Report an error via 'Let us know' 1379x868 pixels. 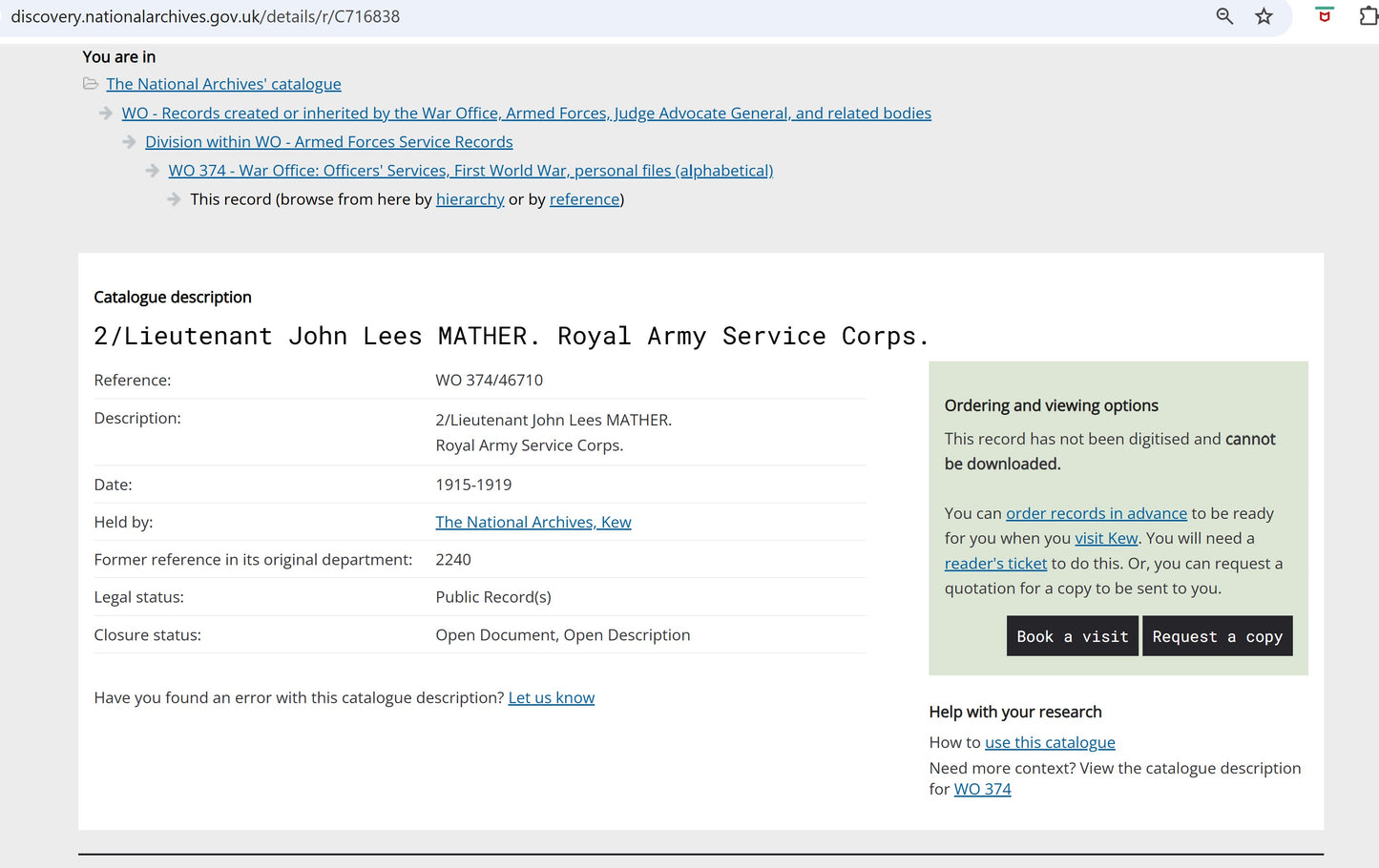pyautogui.click(x=551, y=697)
